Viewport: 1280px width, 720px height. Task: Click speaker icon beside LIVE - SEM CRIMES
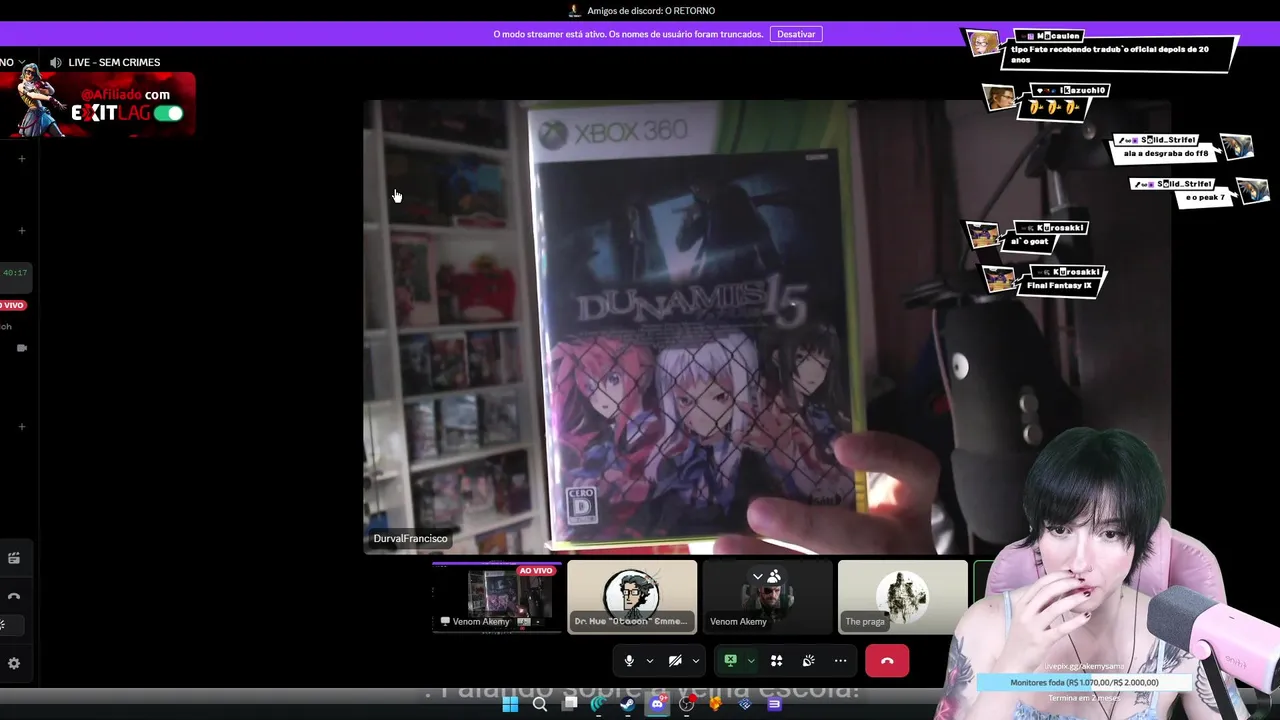tap(55, 62)
